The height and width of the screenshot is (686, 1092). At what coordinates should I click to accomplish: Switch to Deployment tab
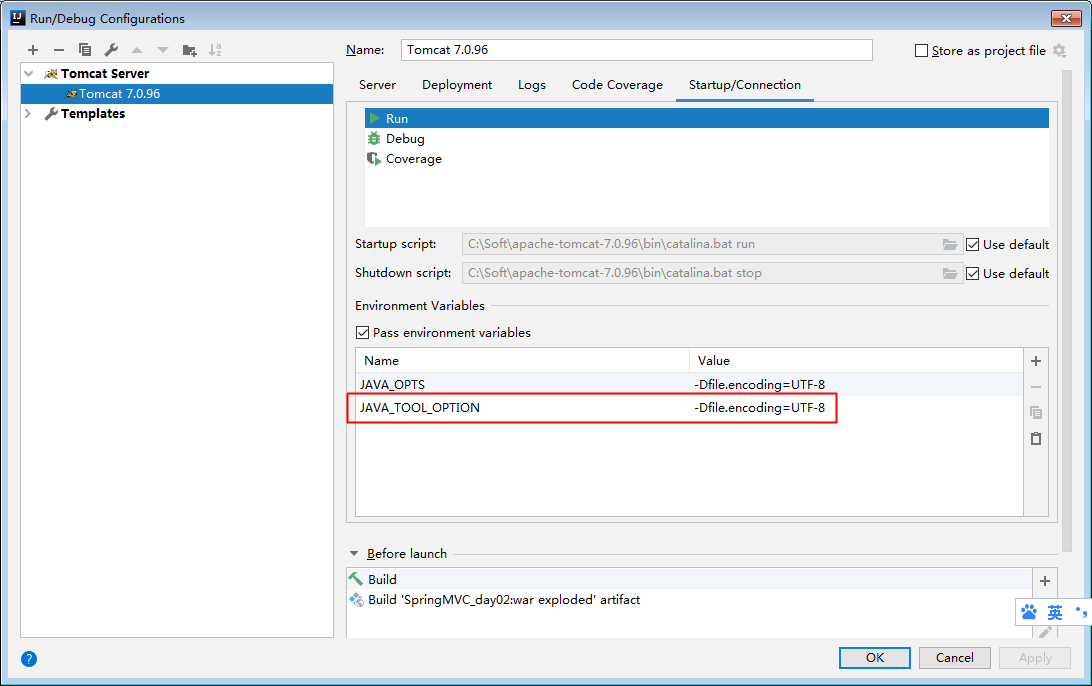(457, 85)
